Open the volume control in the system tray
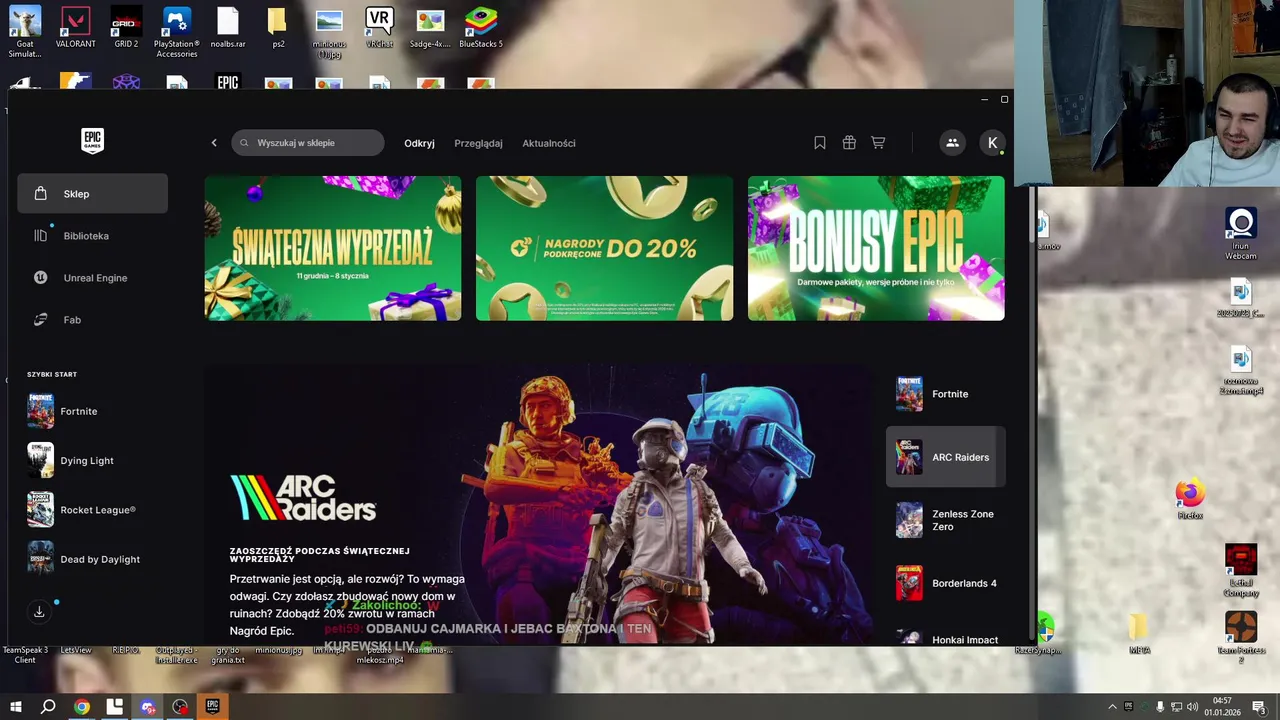The height and width of the screenshot is (720, 1280). (x=1192, y=707)
